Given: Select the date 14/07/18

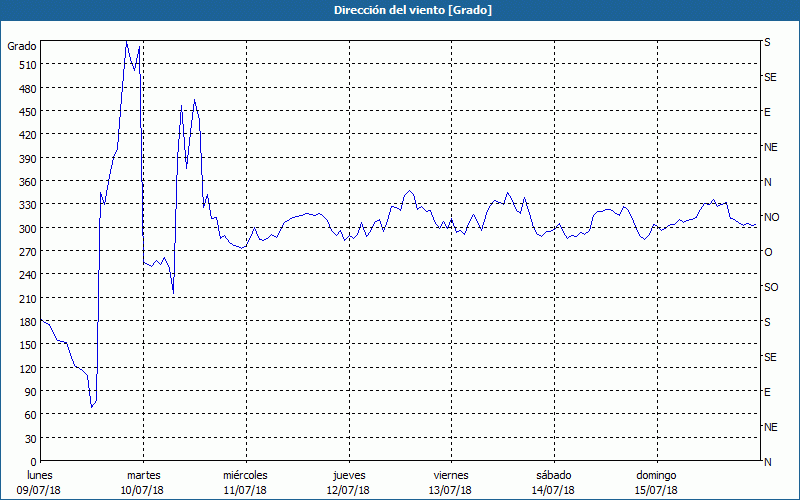Looking at the screenshot, I should coord(554,491).
